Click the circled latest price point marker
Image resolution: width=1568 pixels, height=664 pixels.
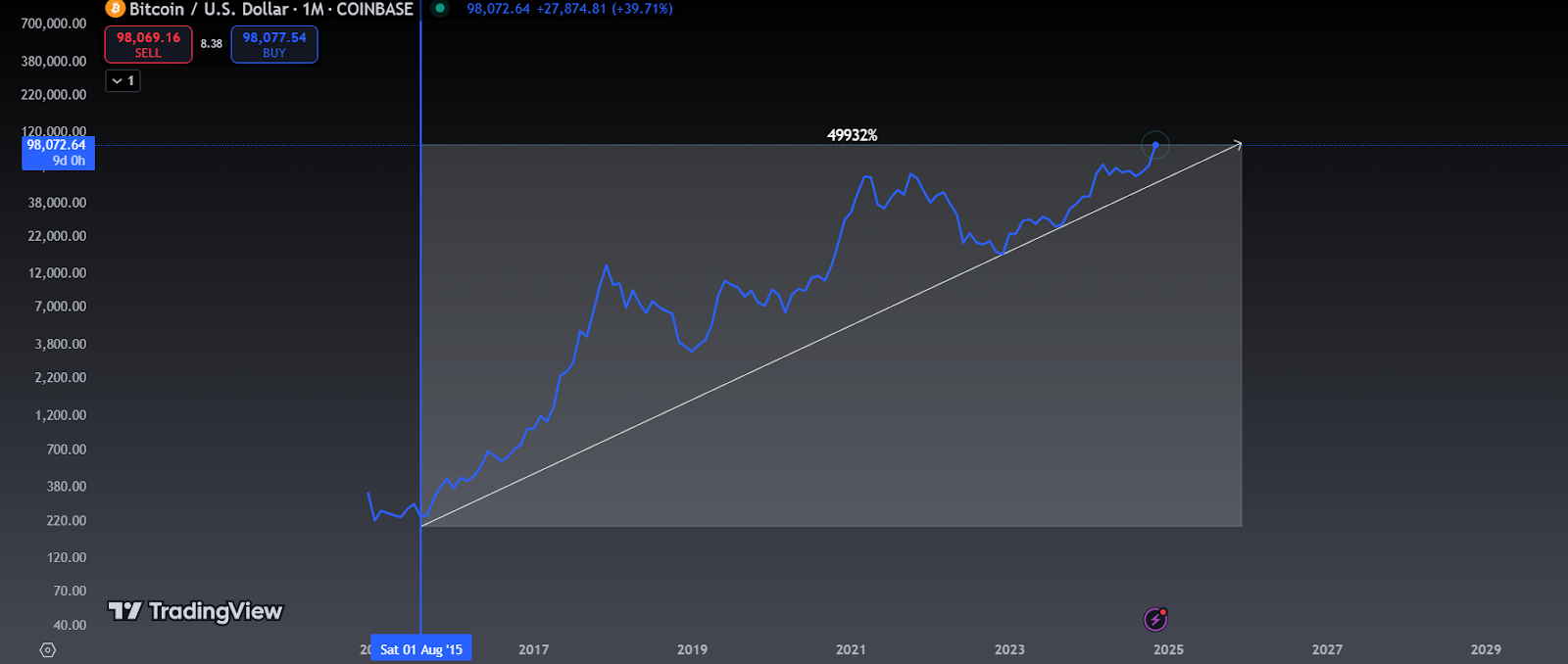[1155, 145]
